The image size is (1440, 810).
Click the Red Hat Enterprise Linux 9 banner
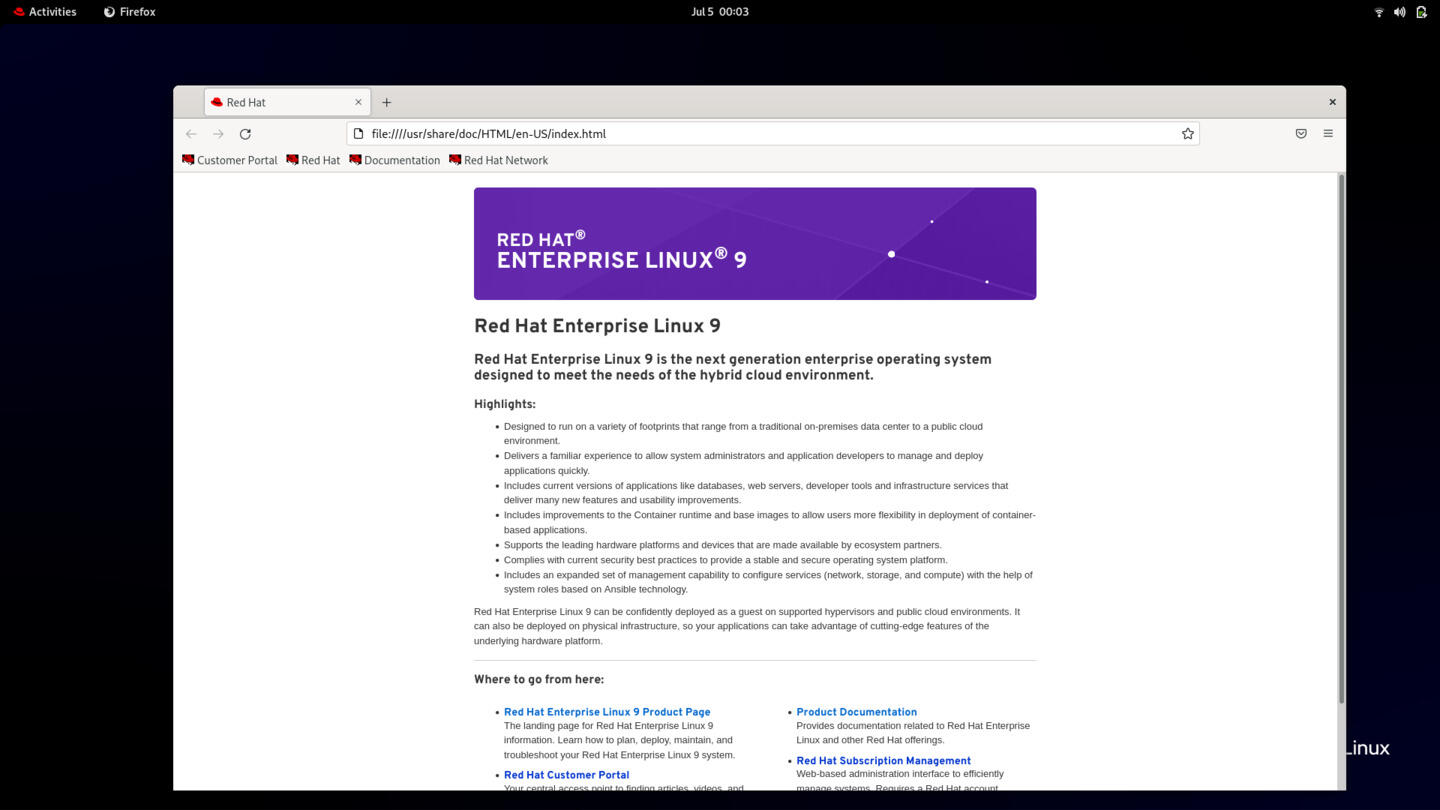click(x=755, y=244)
